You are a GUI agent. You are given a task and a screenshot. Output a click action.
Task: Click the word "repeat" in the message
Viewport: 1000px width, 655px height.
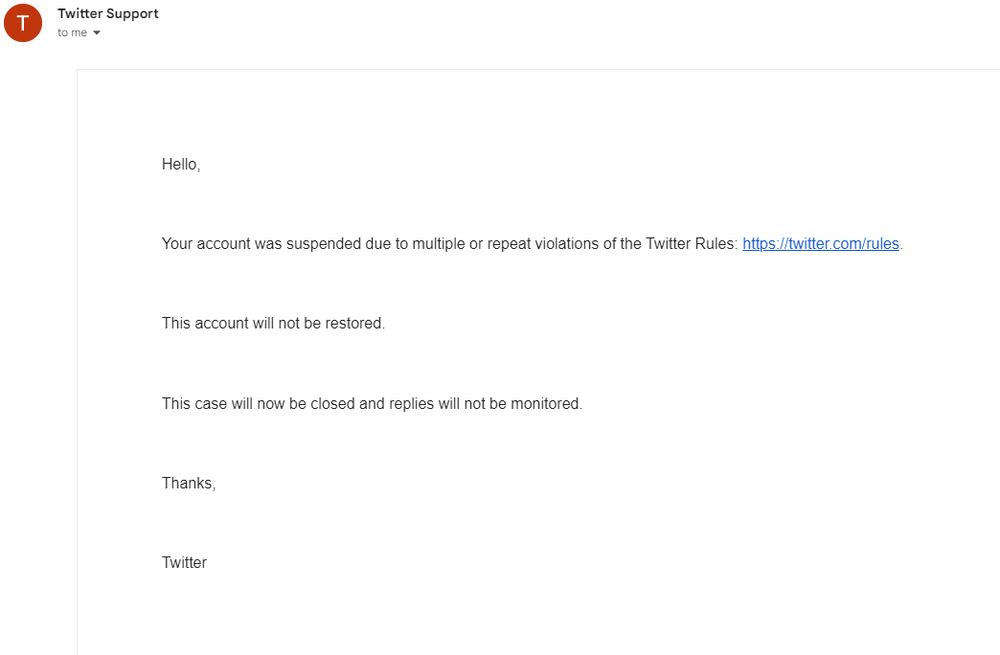click(x=510, y=244)
